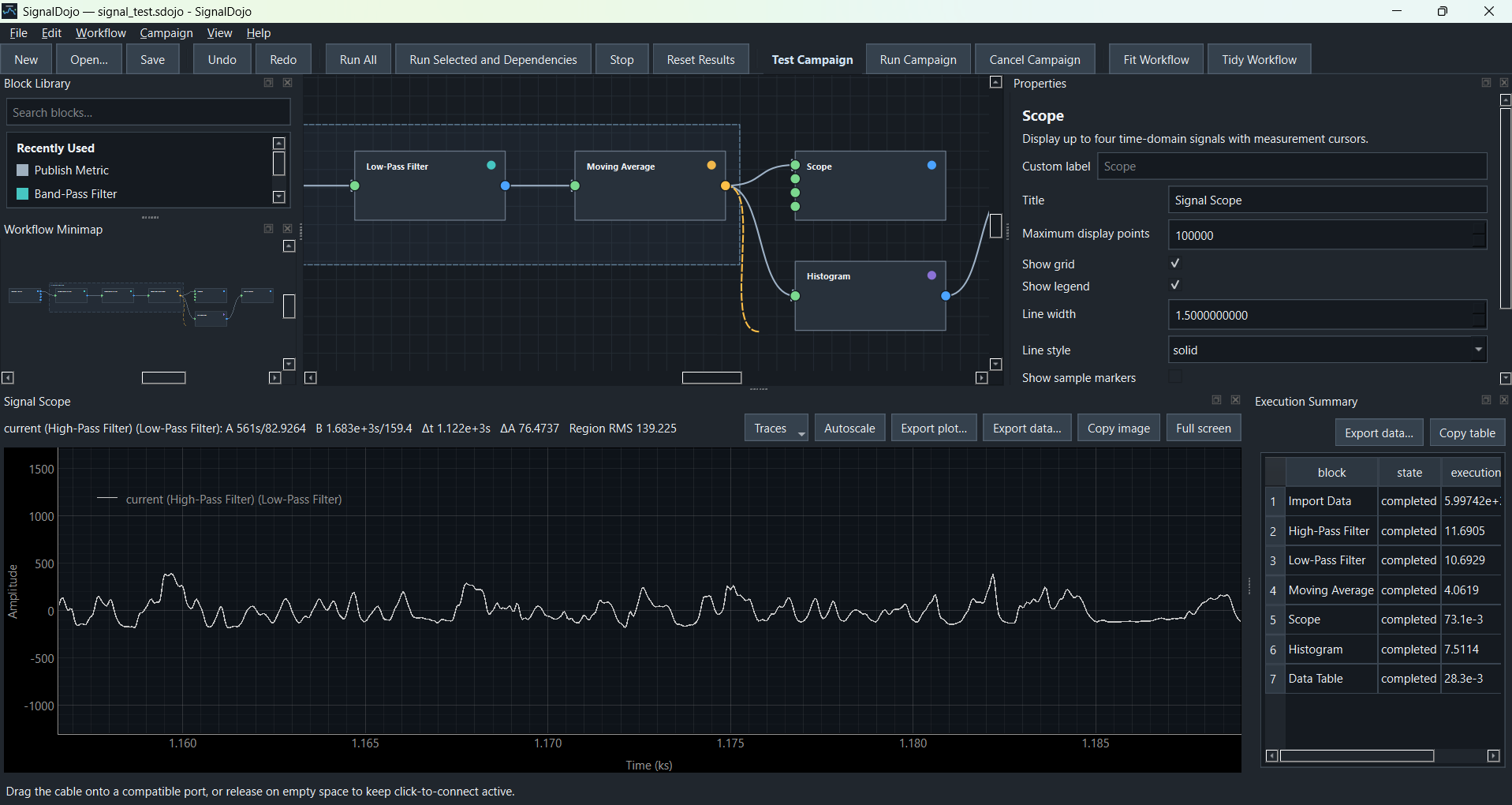The image size is (1512, 805).
Task: Float the Block Library panel
Action: coord(268,83)
